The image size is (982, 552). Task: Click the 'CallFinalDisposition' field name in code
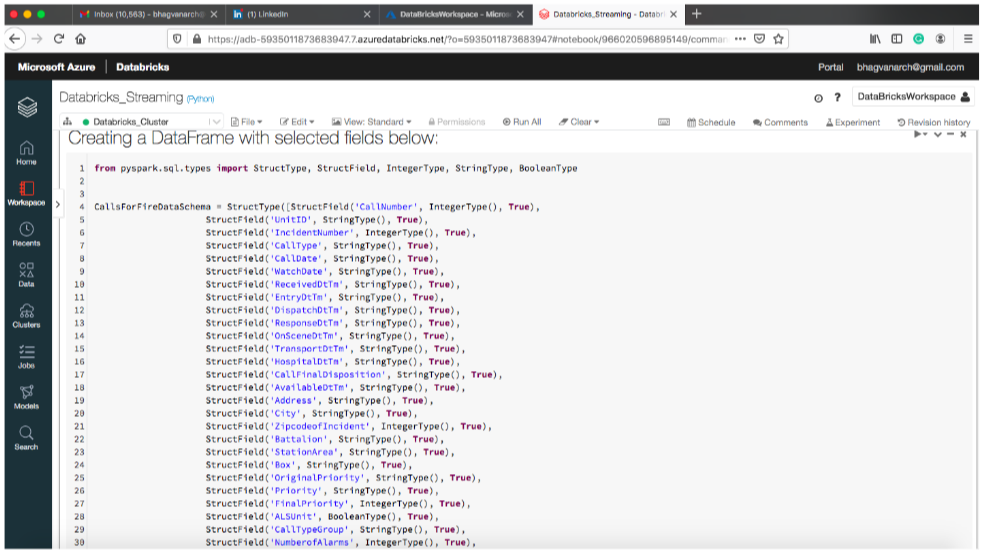pyautogui.click(x=328, y=375)
